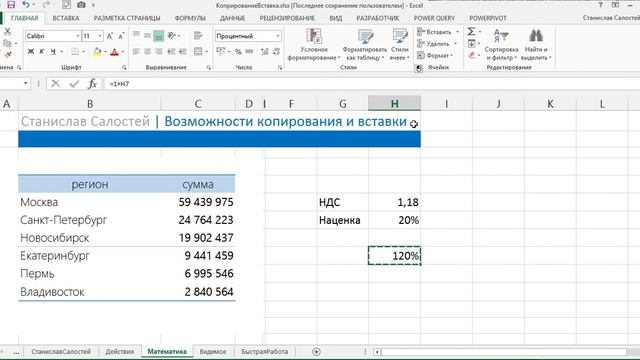Expand the Удалить cells dropdown
The image size is (640, 360).
pos(455,44)
